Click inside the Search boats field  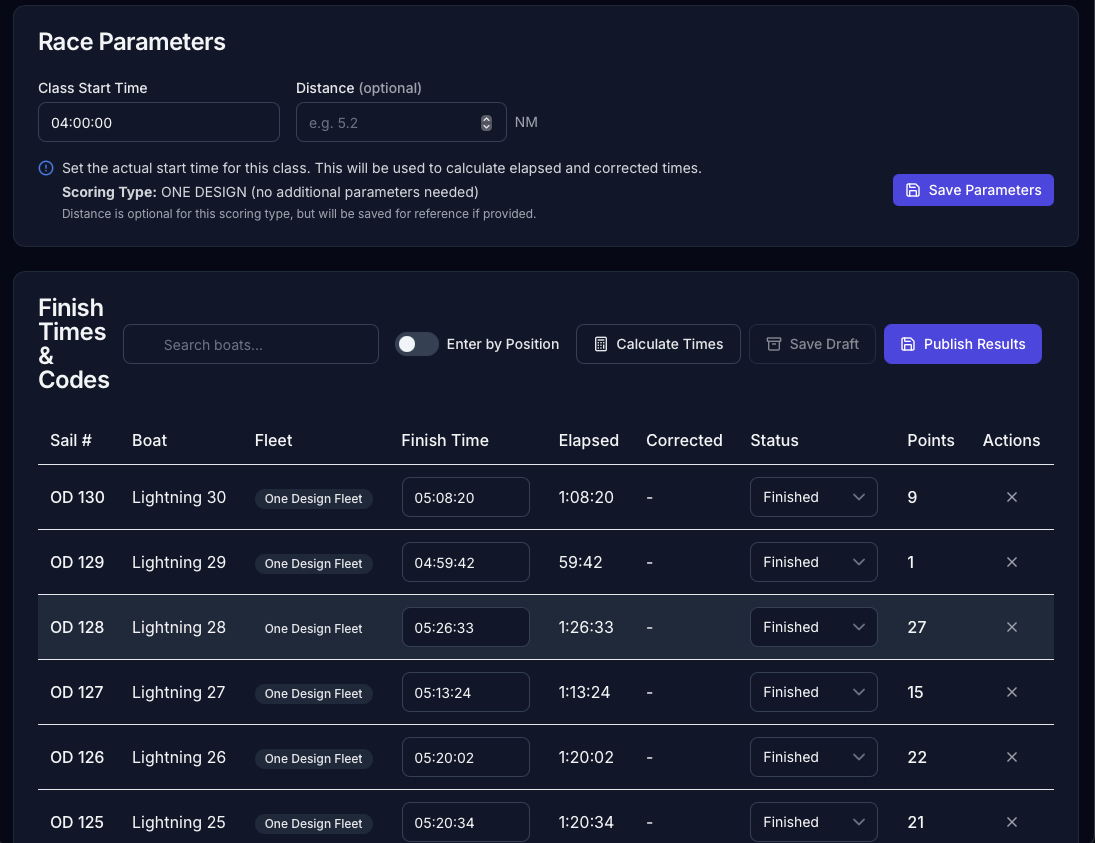click(250, 344)
